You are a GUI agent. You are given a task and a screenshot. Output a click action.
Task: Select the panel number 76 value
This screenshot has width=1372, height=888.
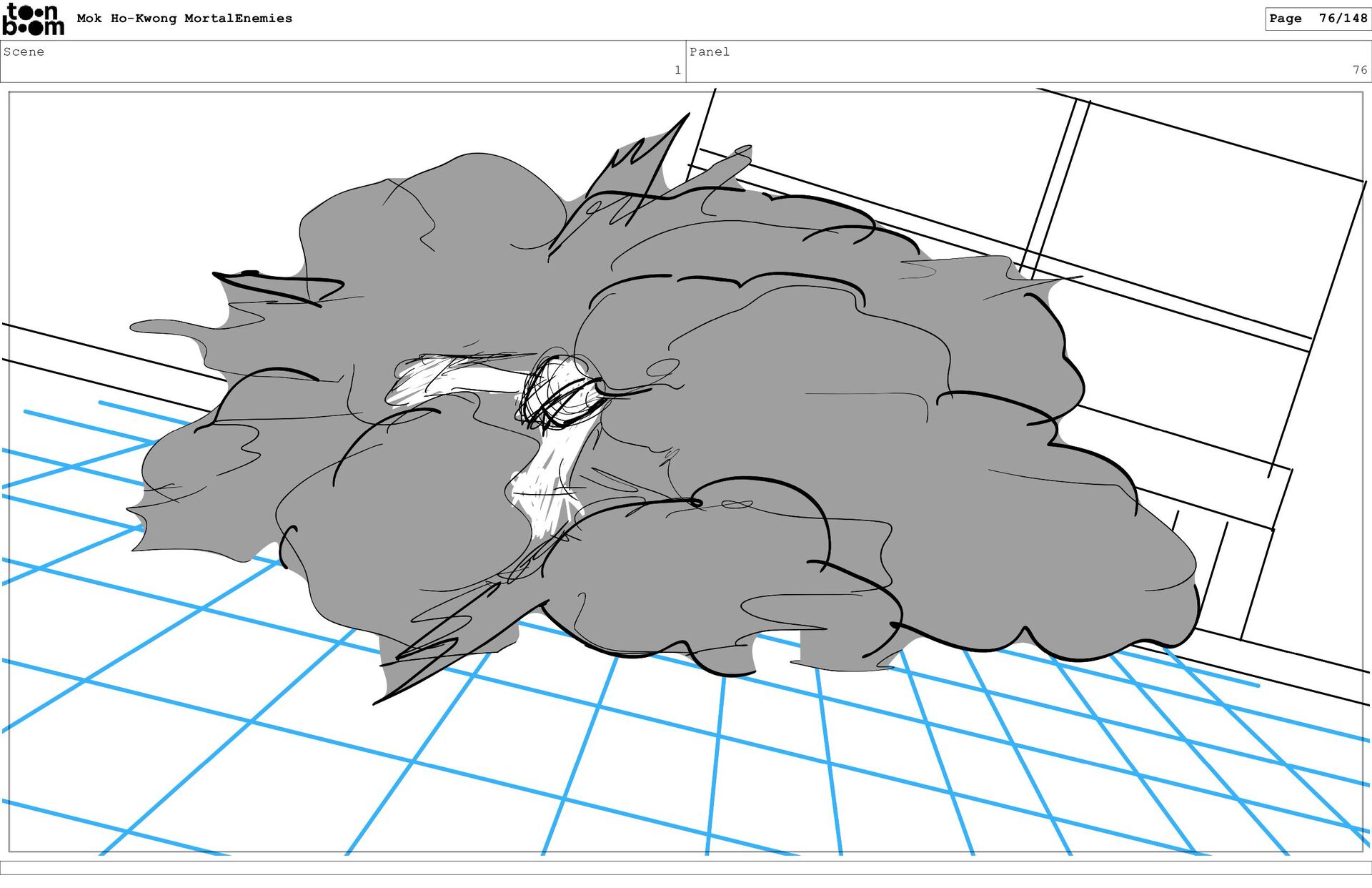[x=1359, y=70]
